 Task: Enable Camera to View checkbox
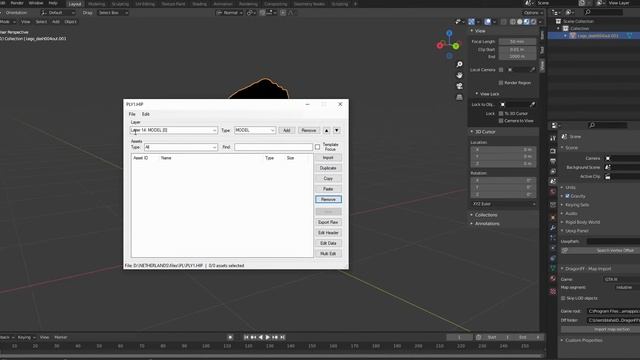click(x=501, y=121)
